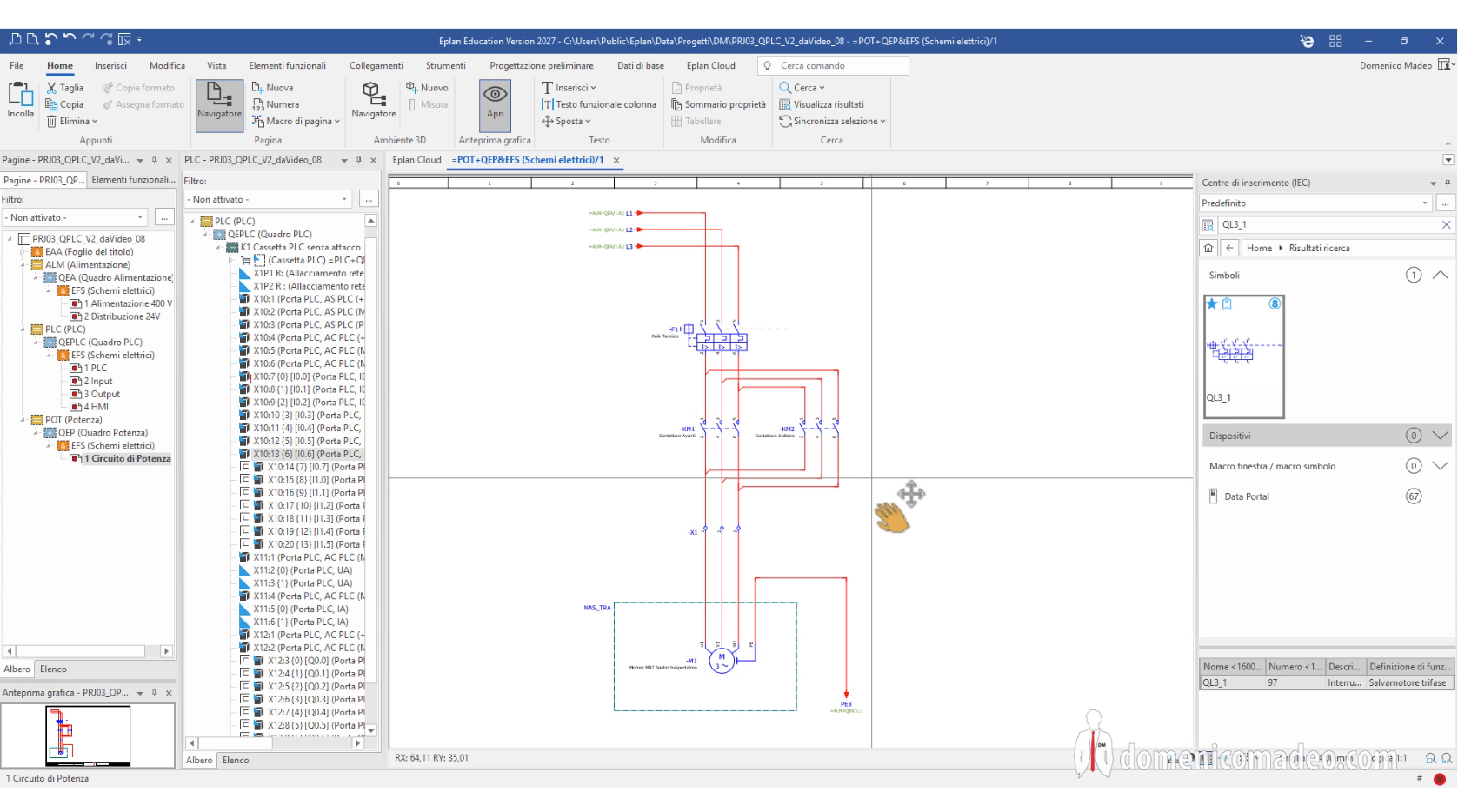
Task: Open the Predefinito dropdown
Action: click(x=1315, y=203)
